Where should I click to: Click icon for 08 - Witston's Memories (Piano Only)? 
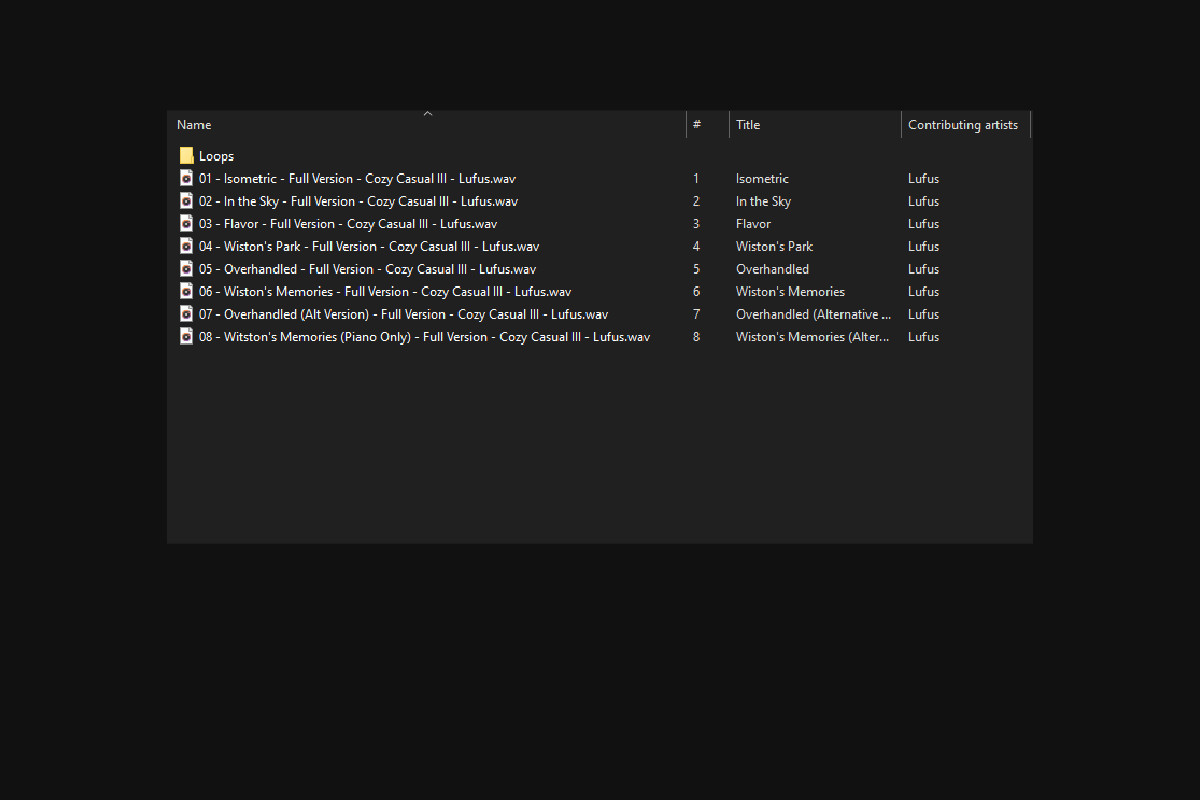pos(186,336)
